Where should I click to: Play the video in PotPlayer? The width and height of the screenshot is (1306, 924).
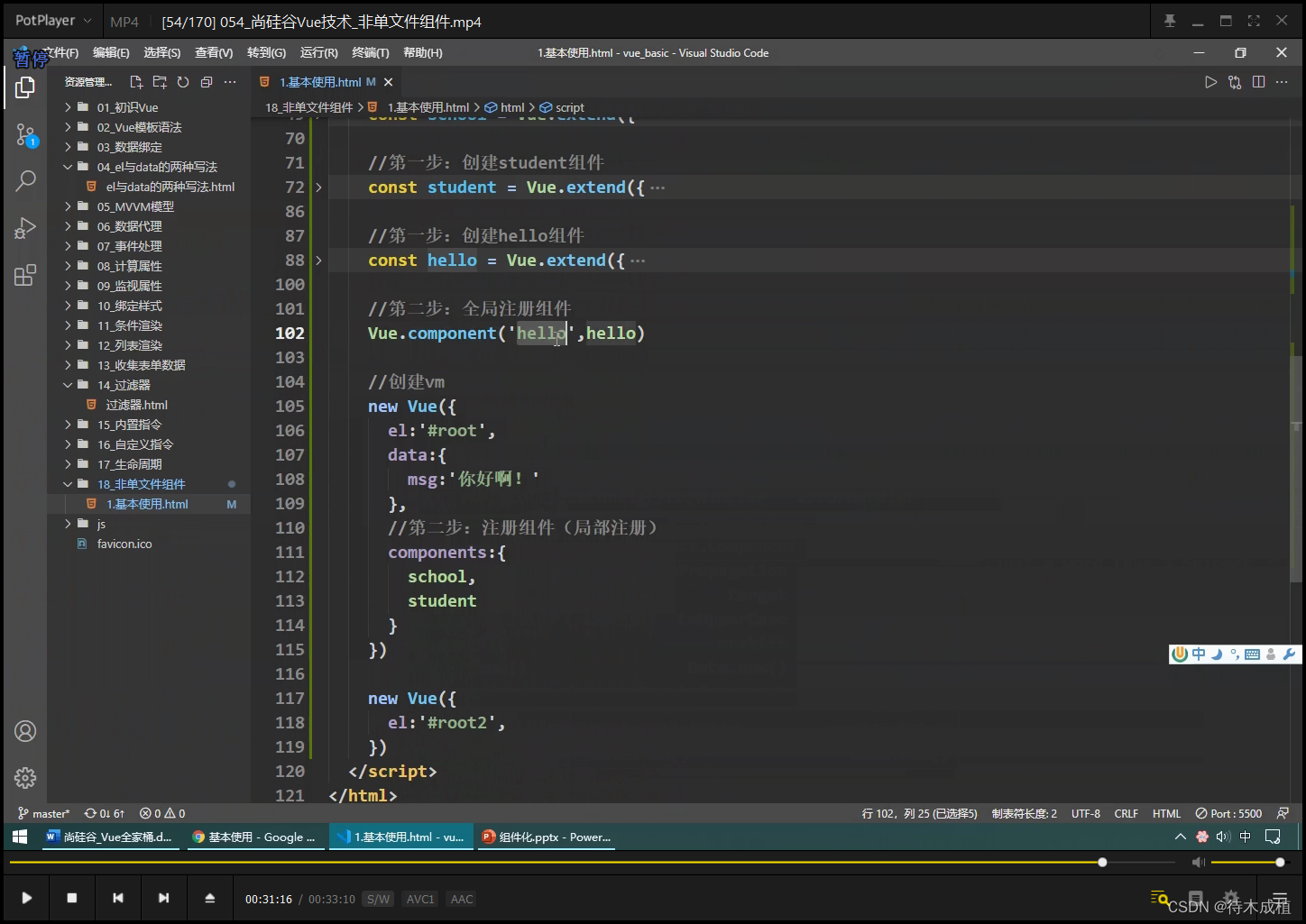tap(27, 898)
